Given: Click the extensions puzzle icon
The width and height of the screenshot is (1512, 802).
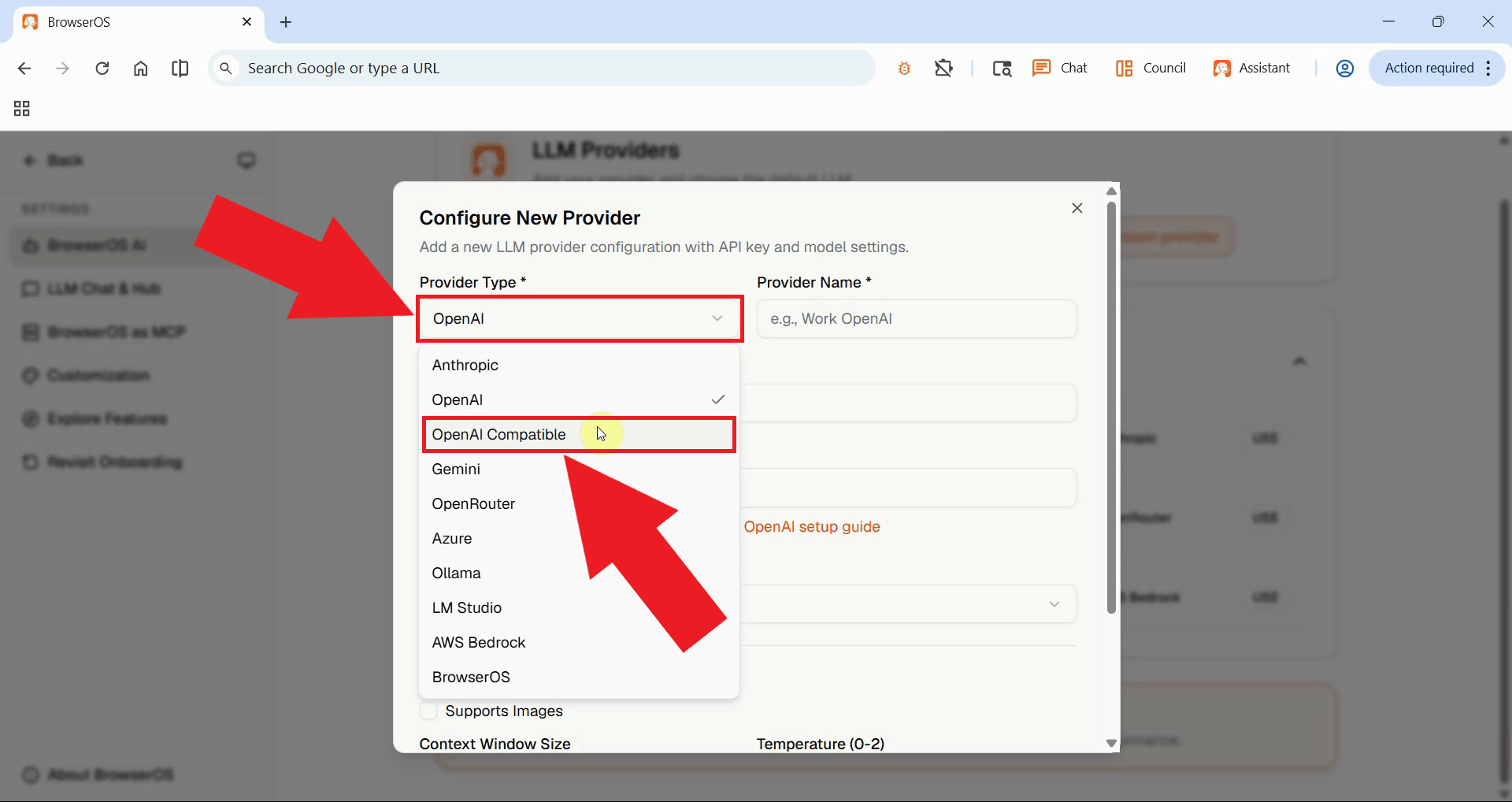Looking at the screenshot, I should point(943,69).
